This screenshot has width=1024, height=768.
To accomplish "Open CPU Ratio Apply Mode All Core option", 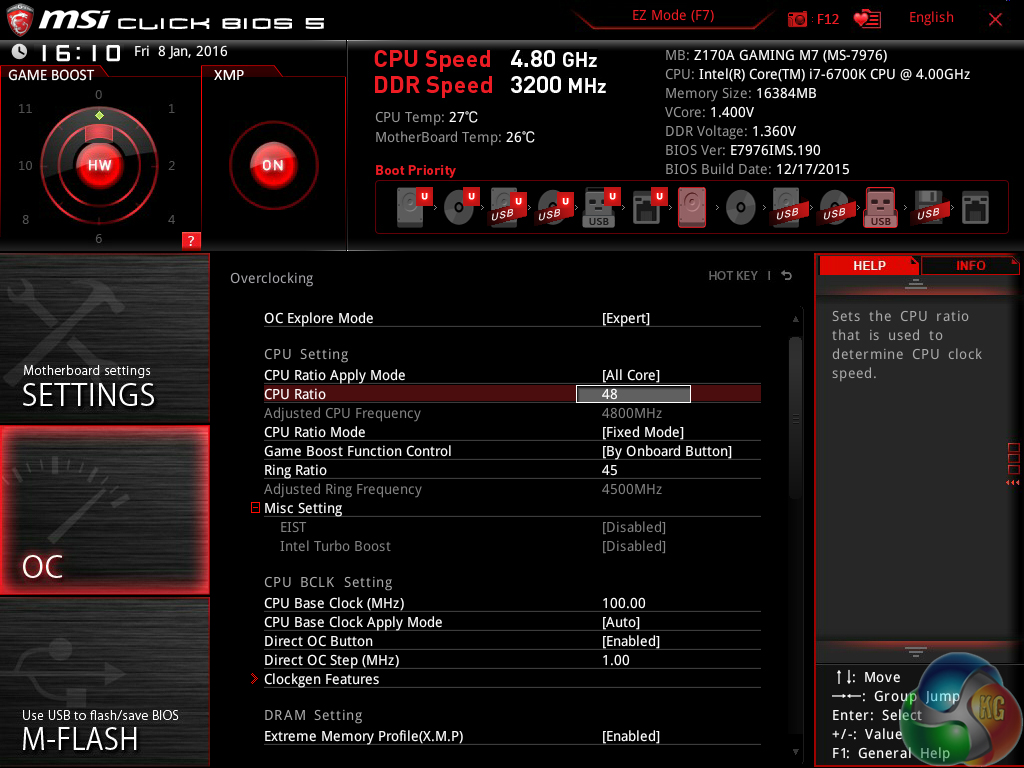I will [630, 375].
